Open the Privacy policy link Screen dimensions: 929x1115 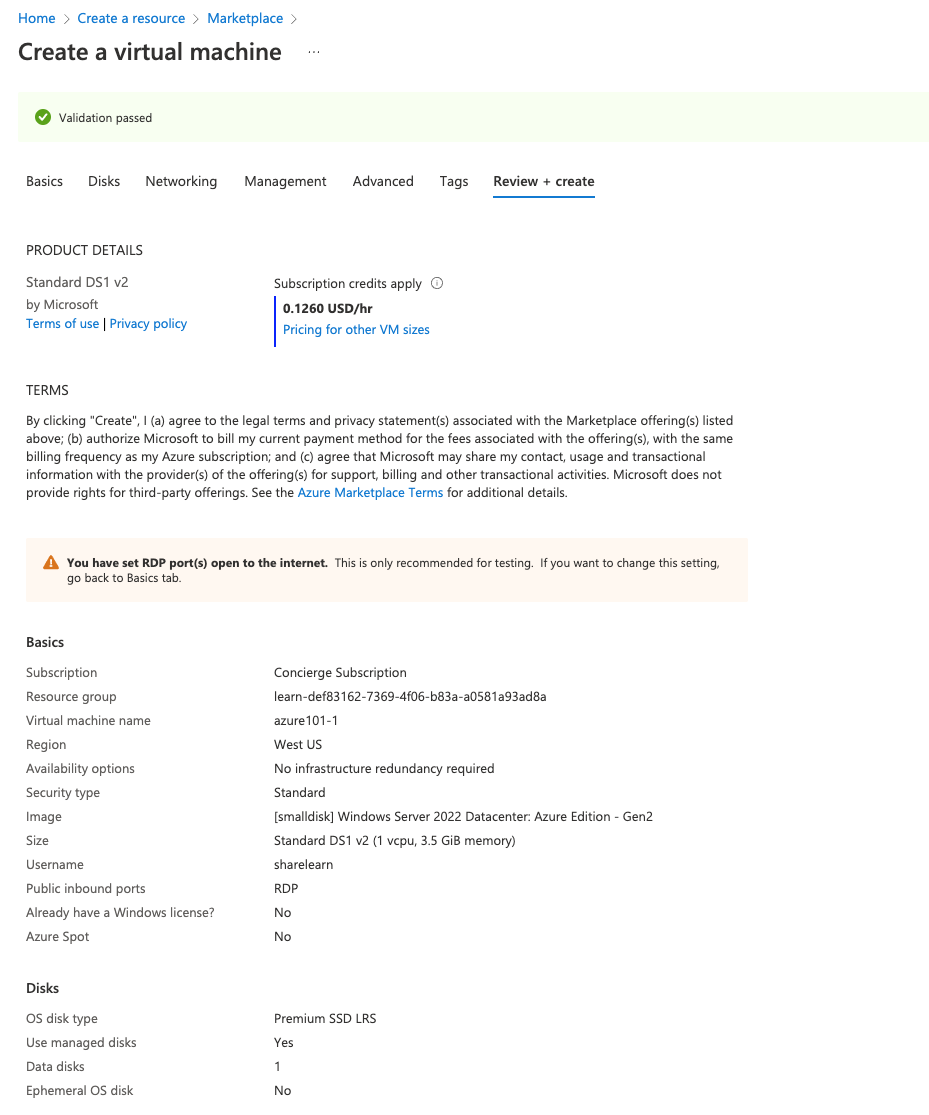click(x=148, y=323)
